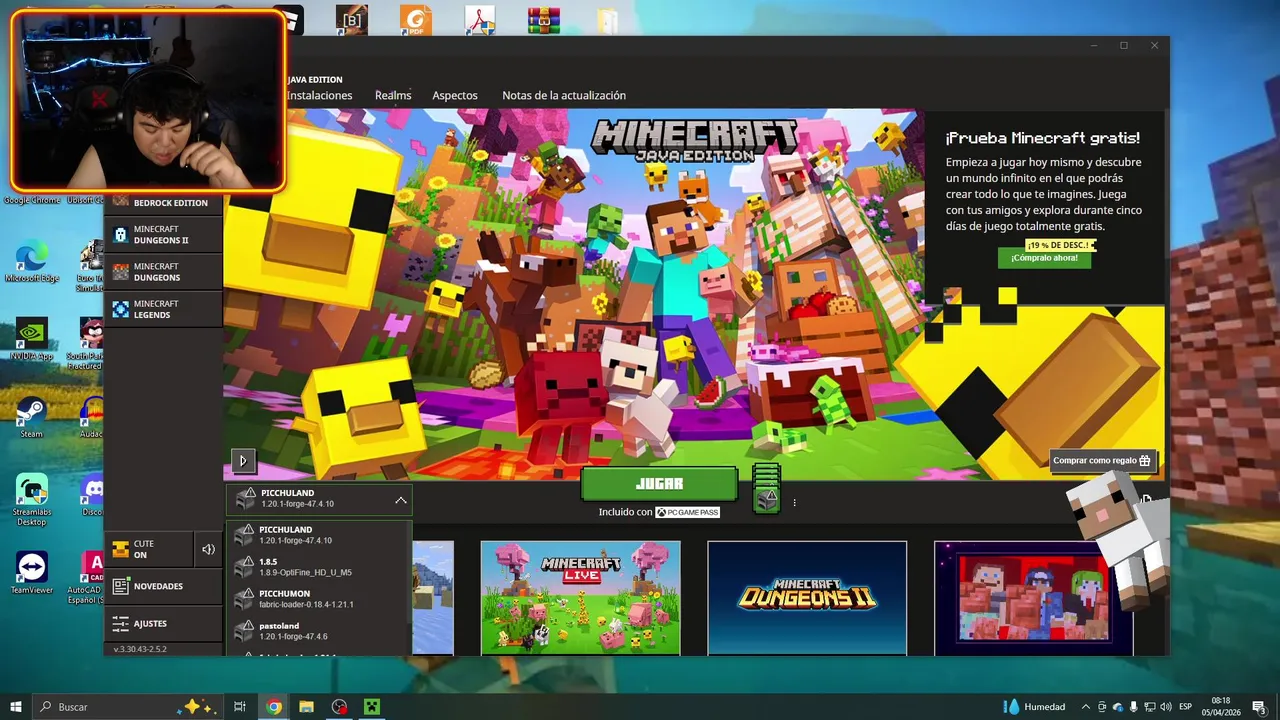The height and width of the screenshot is (720, 1280).
Task: Click the PC Game Pass logo
Action: (687, 512)
